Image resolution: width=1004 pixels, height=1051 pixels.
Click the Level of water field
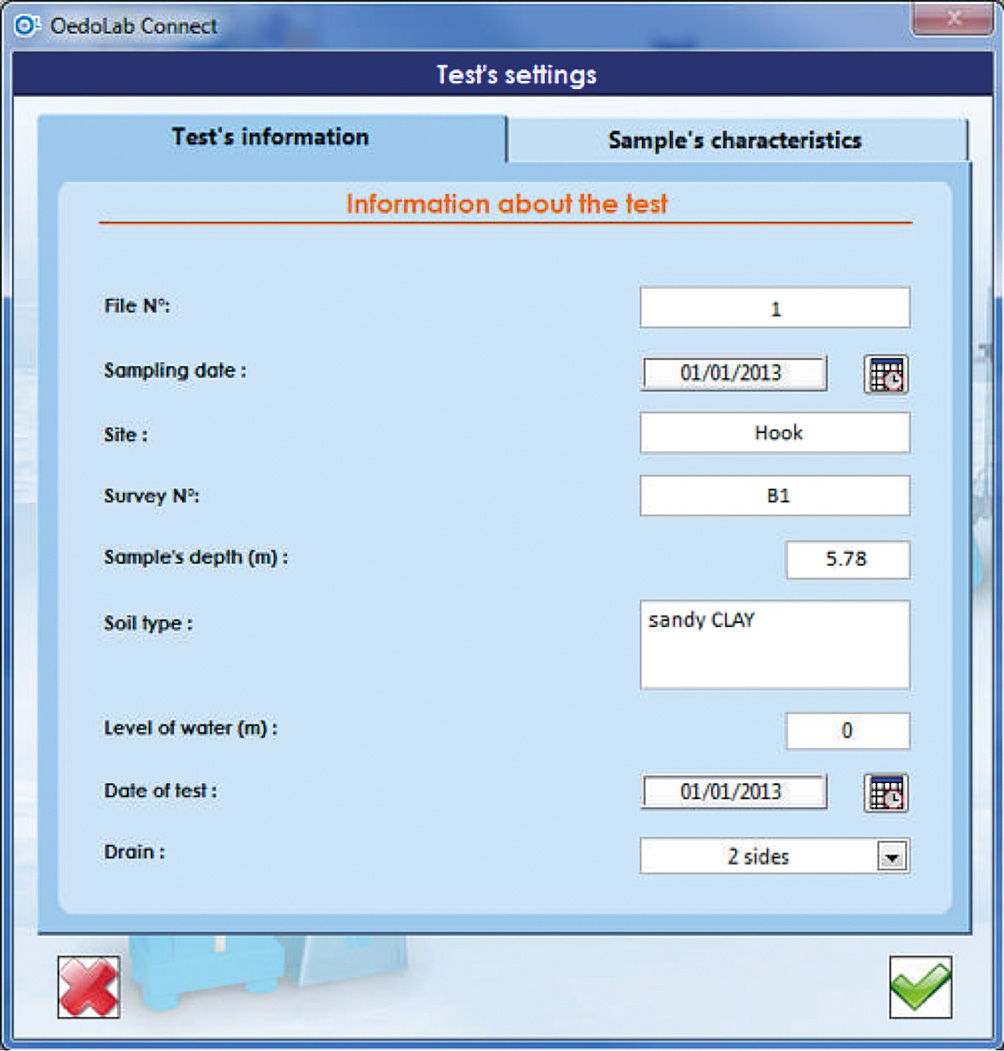tap(848, 731)
